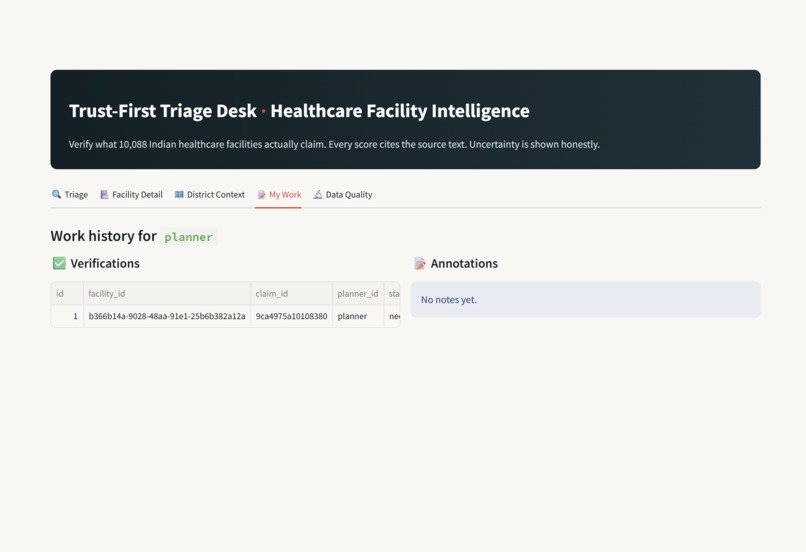Click the banner subtitle about 10,088 facilities
The height and width of the screenshot is (552, 806).
click(x=334, y=144)
